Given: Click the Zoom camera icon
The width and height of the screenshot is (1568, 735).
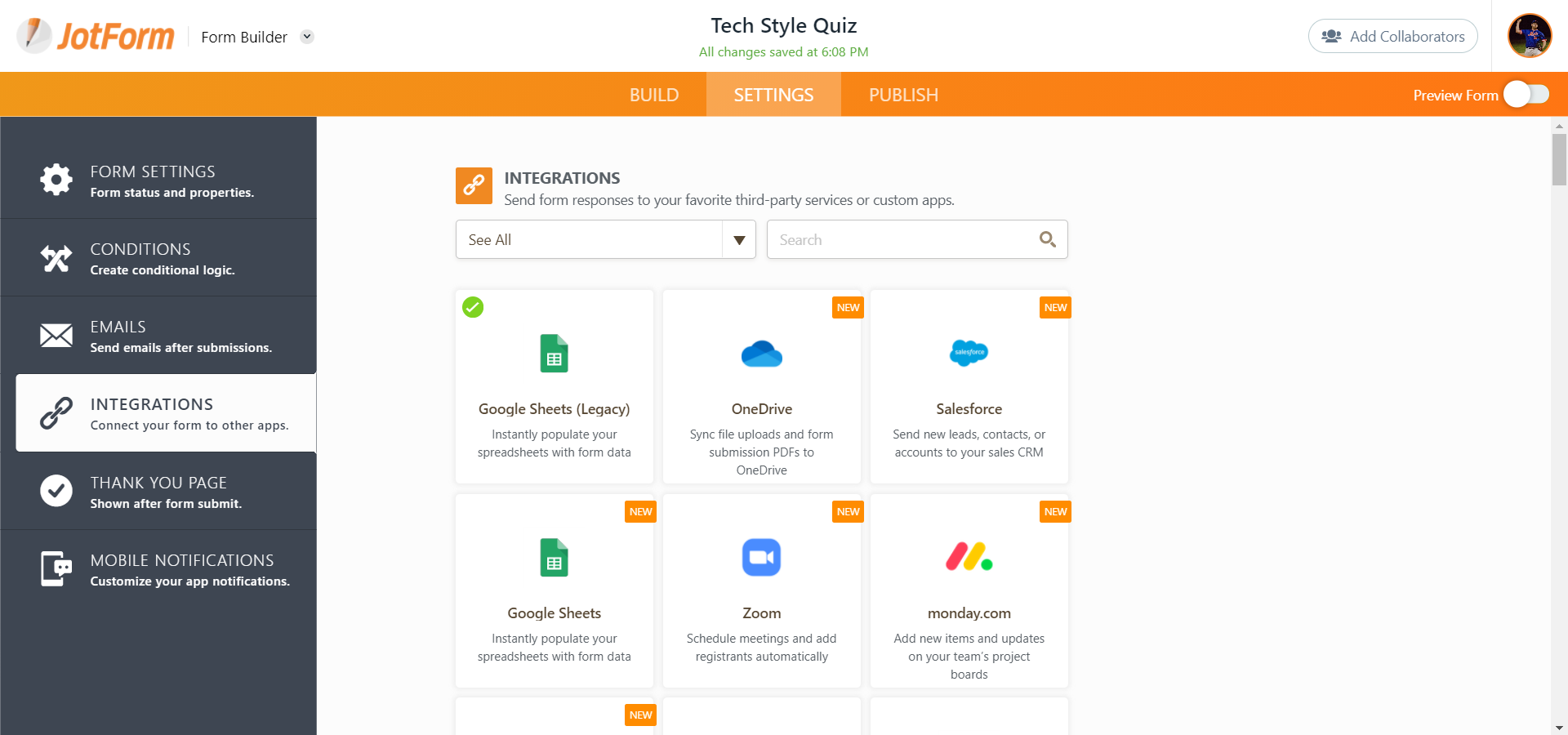Looking at the screenshot, I should (762, 558).
